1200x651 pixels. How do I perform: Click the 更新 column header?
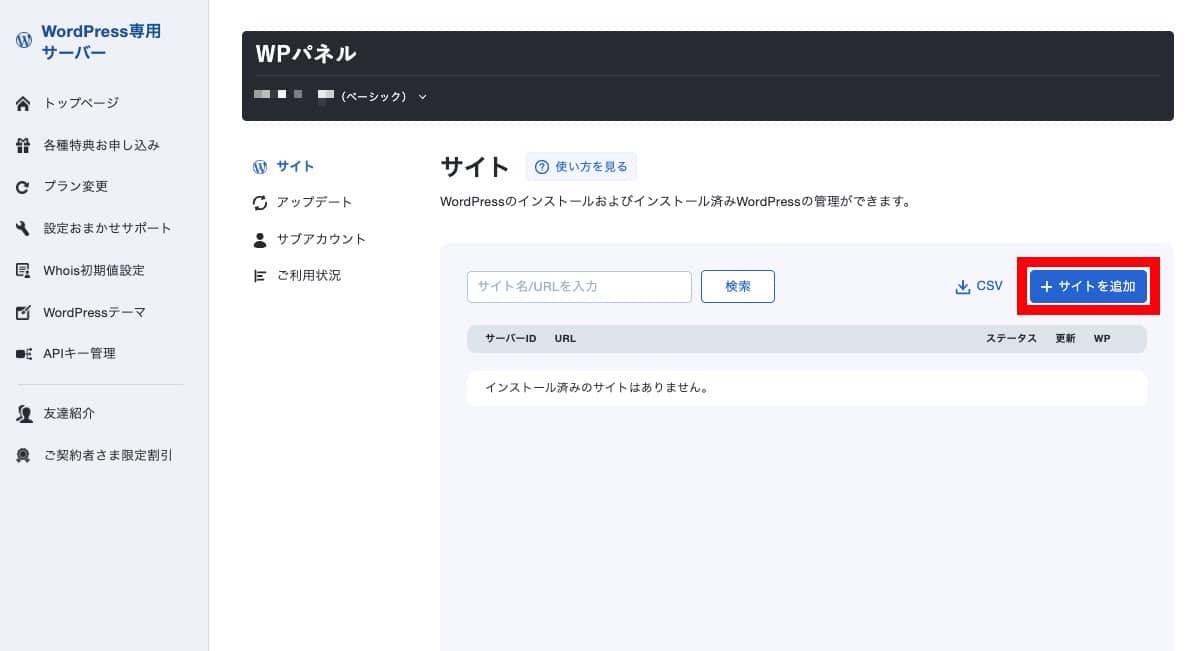point(1065,339)
